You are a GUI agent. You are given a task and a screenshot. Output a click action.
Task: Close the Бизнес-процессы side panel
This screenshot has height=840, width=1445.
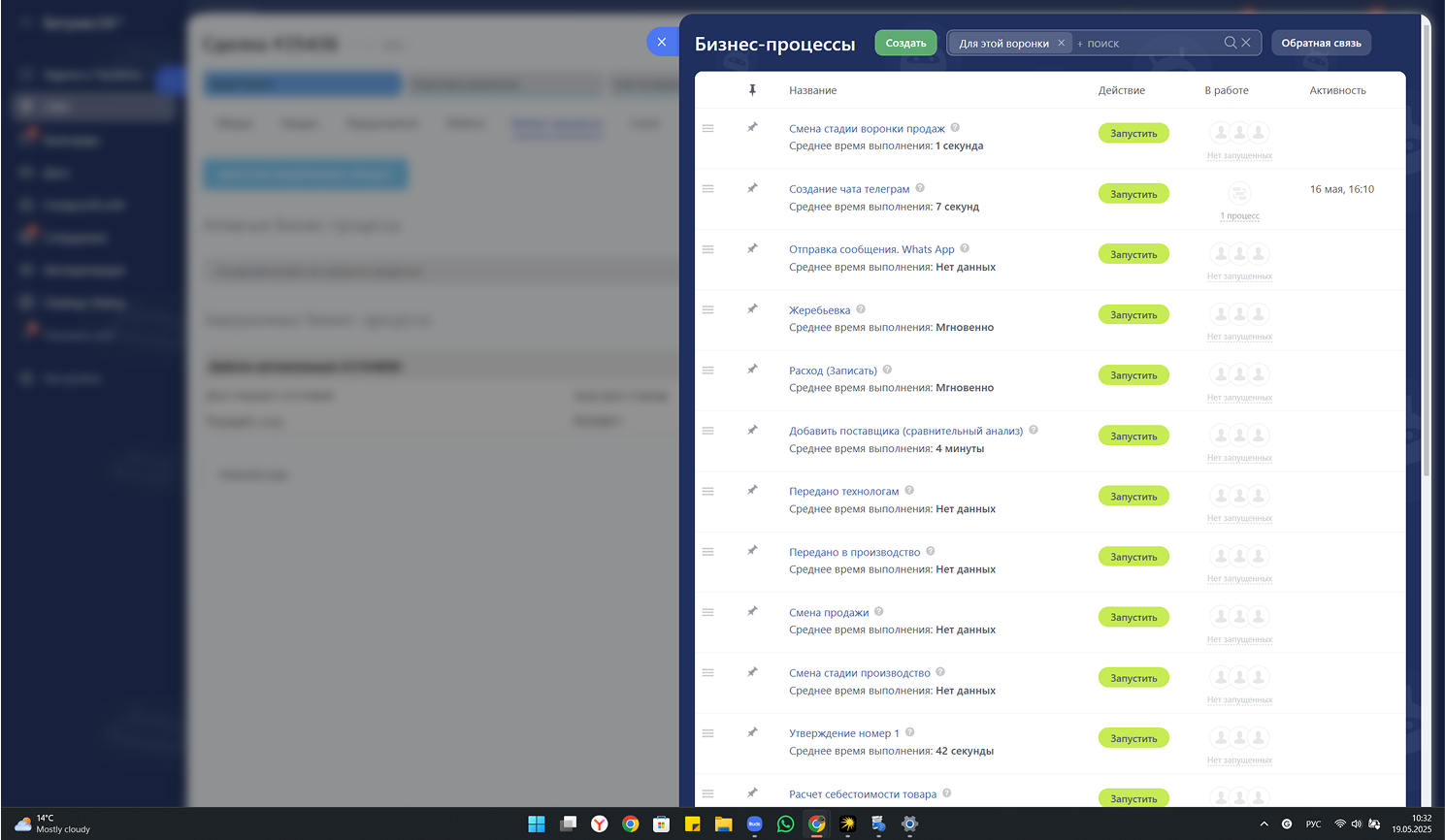pos(662,42)
